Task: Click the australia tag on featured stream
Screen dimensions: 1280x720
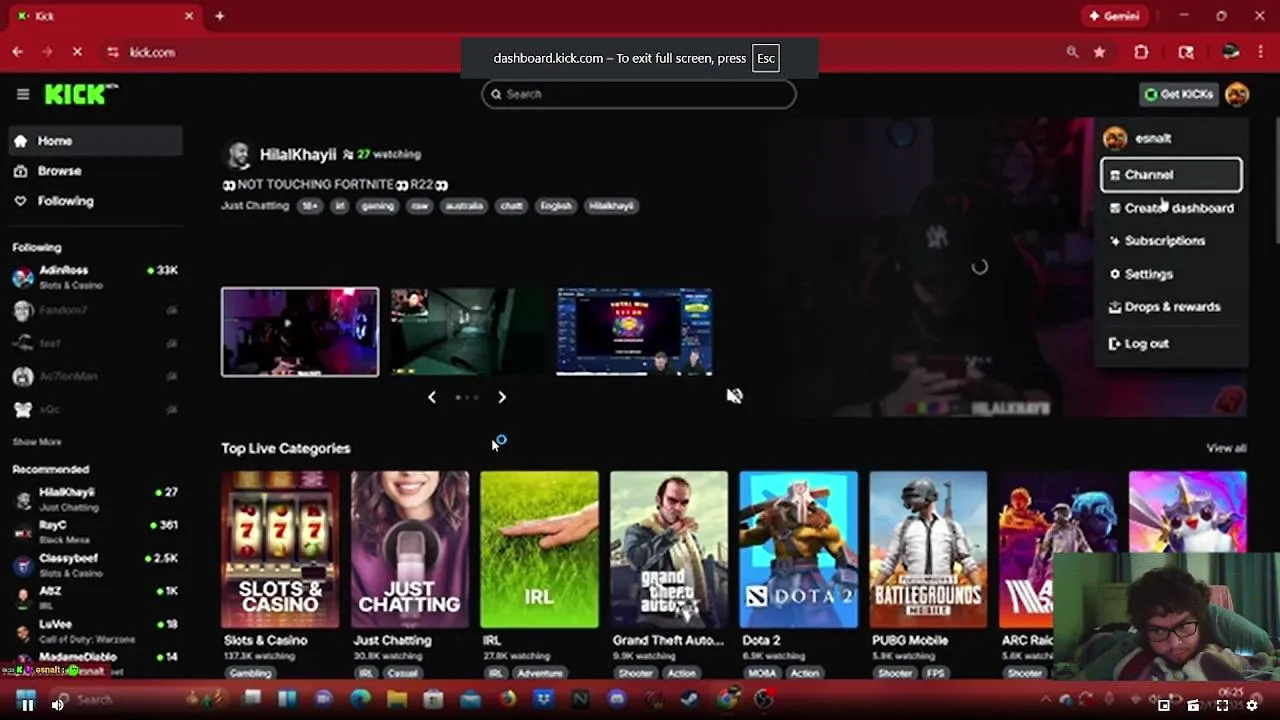Action: point(463,206)
